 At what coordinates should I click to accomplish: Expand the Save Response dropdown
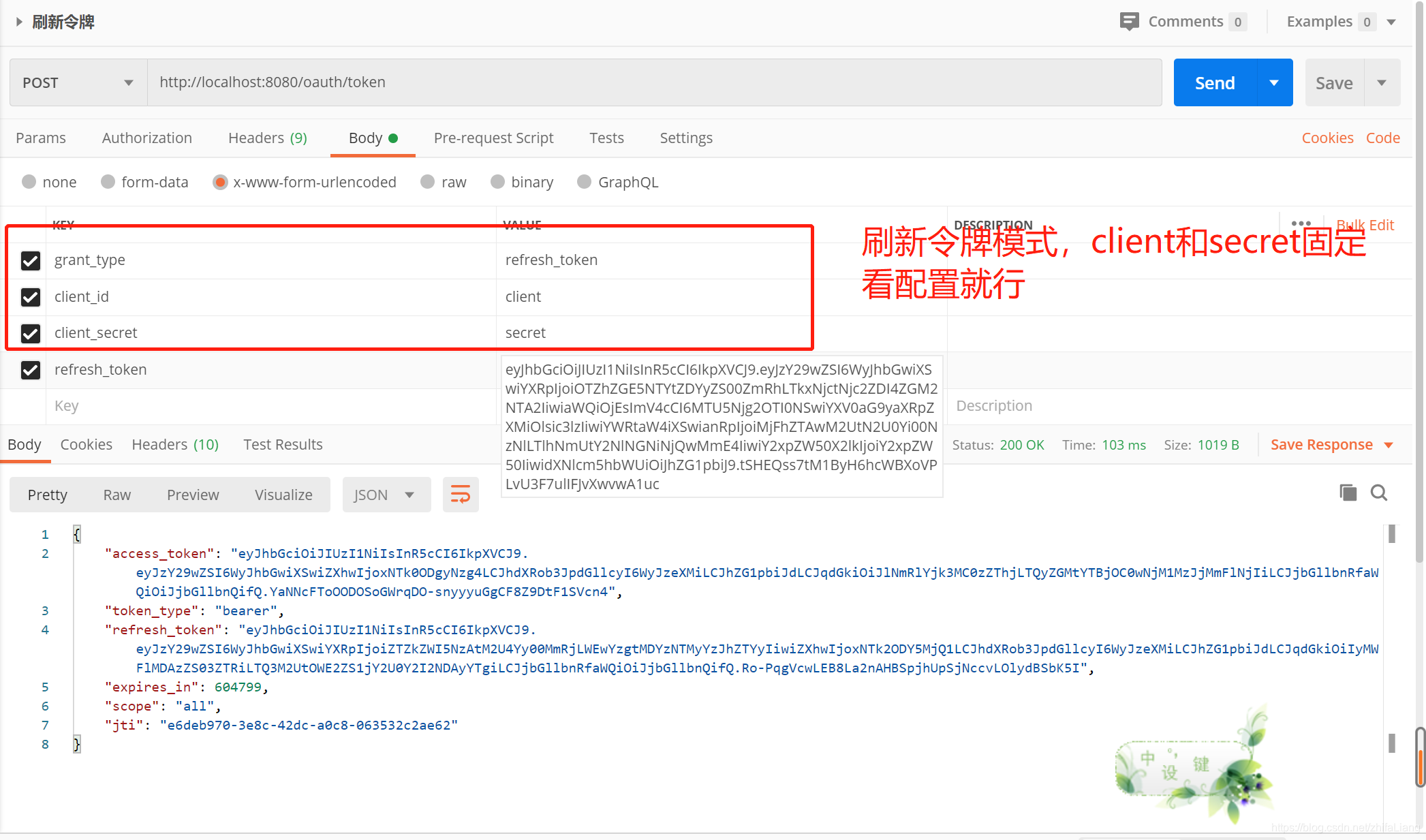[x=1389, y=445]
